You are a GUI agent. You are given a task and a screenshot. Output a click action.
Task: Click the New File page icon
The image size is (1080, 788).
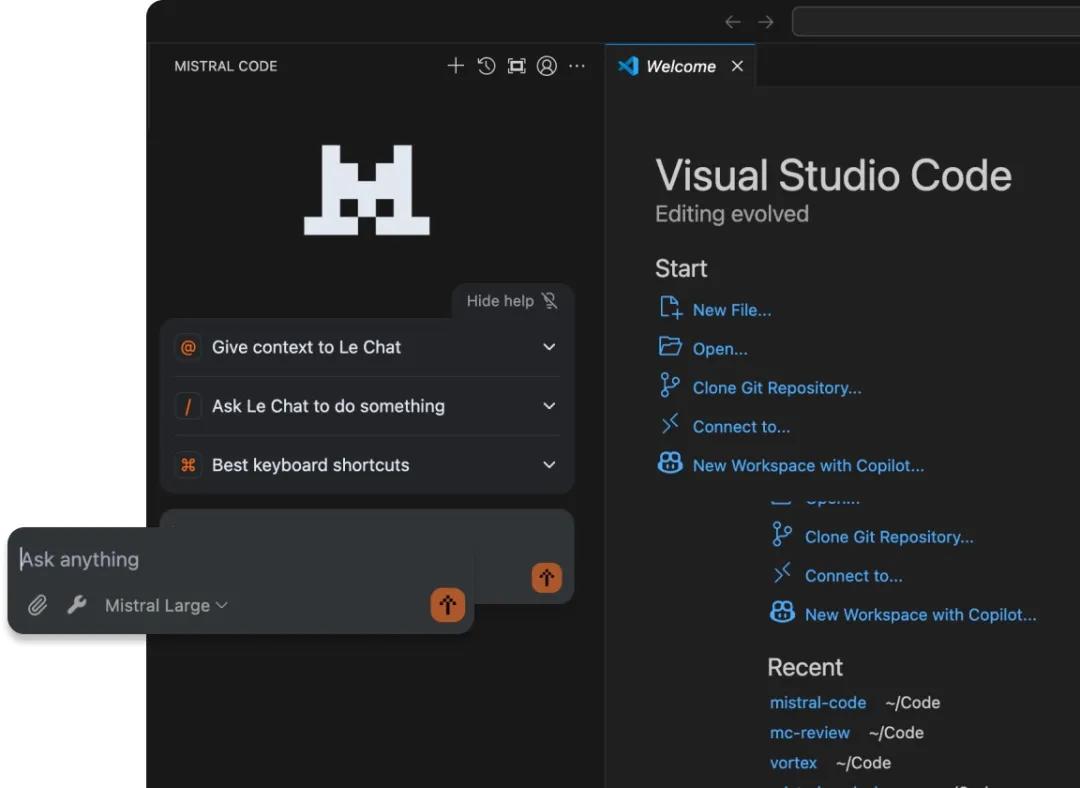tap(670, 308)
